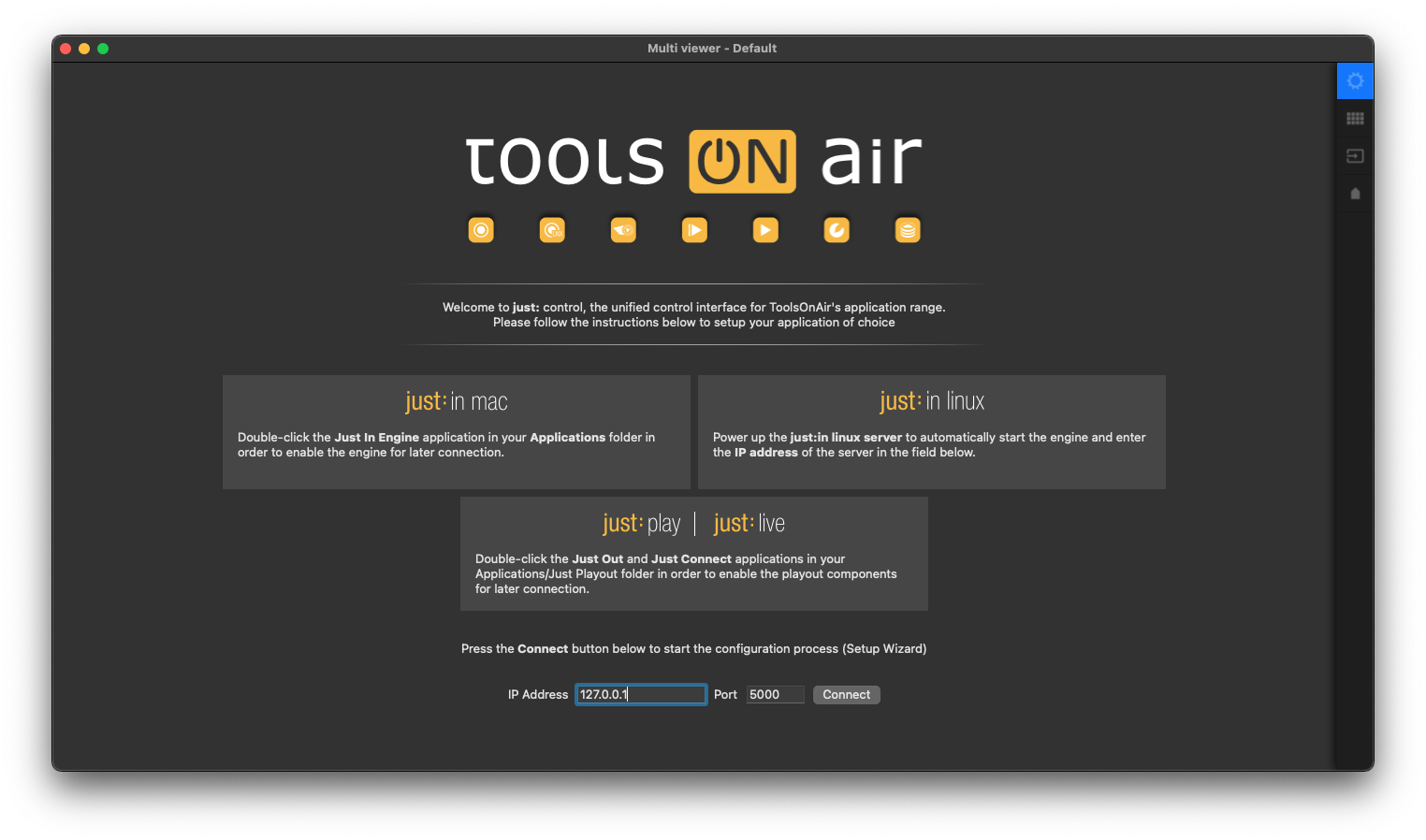Click the LNX linux engine icon
Screen dimensions: 1426x840
click(x=552, y=230)
